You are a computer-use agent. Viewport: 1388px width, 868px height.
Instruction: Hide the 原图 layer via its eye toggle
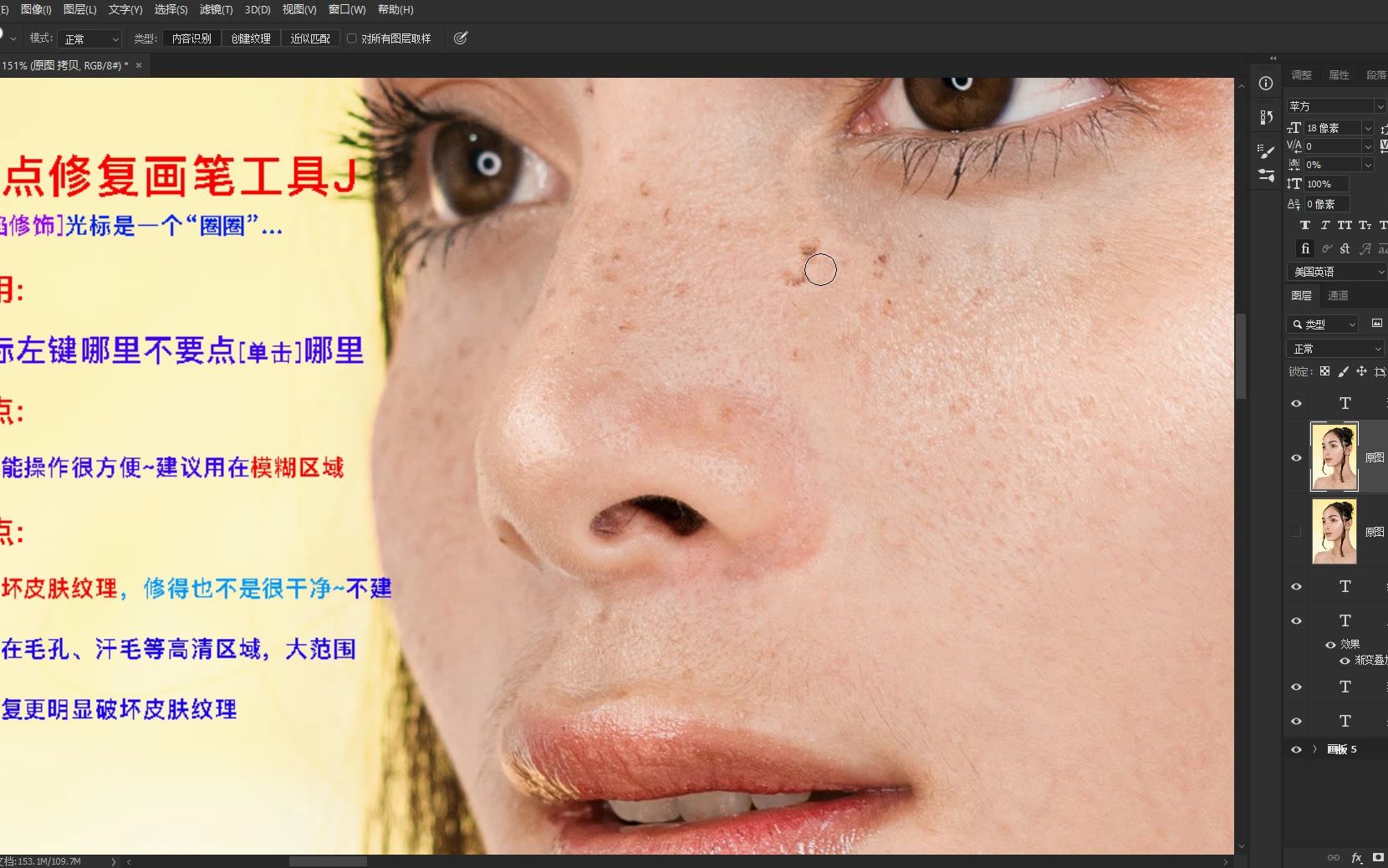[1297, 457]
